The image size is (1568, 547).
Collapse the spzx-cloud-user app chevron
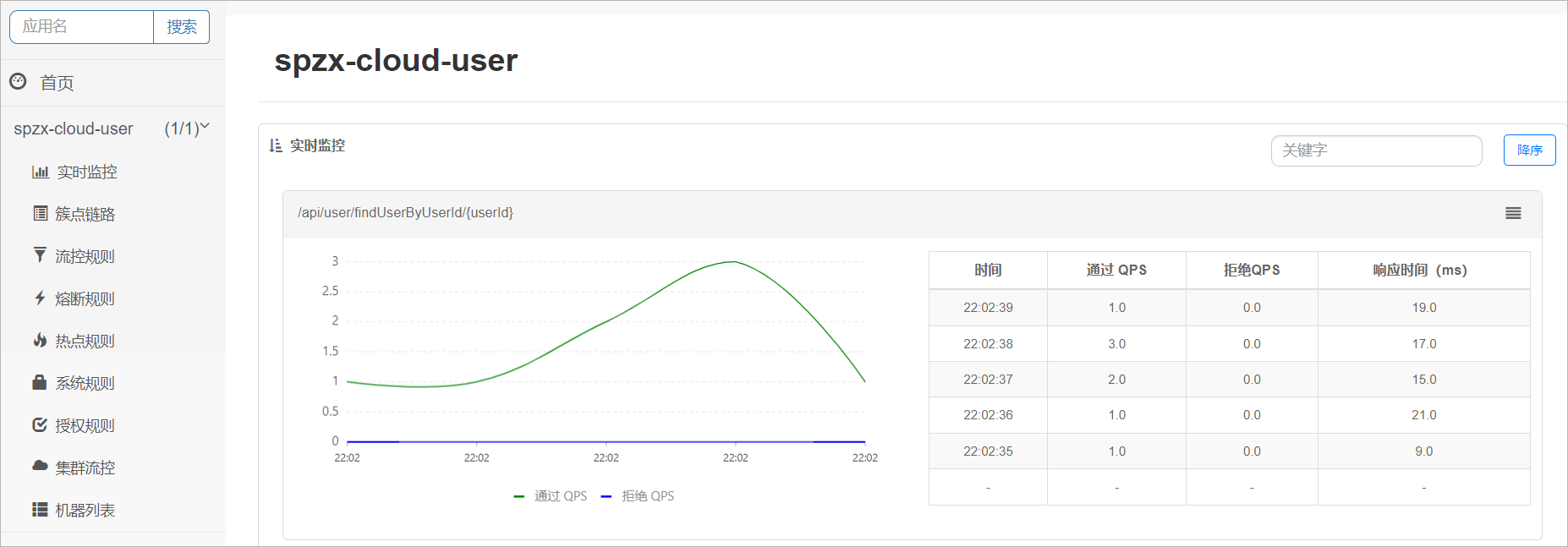pyautogui.click(x=204, y=127)
